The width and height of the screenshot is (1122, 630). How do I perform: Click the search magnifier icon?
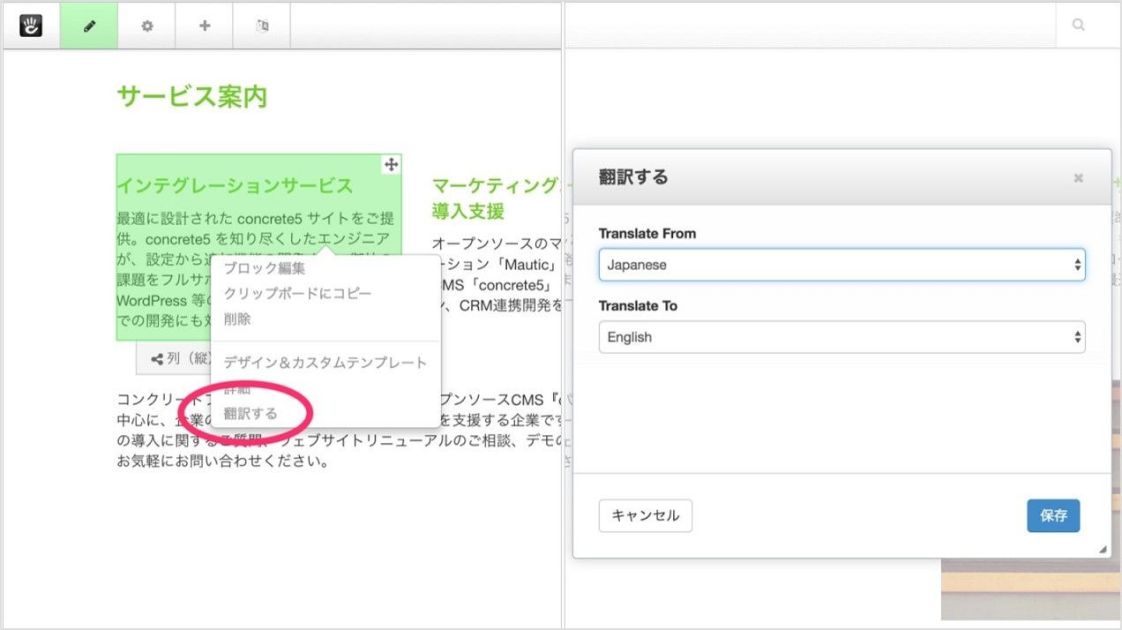(1078, 26)
